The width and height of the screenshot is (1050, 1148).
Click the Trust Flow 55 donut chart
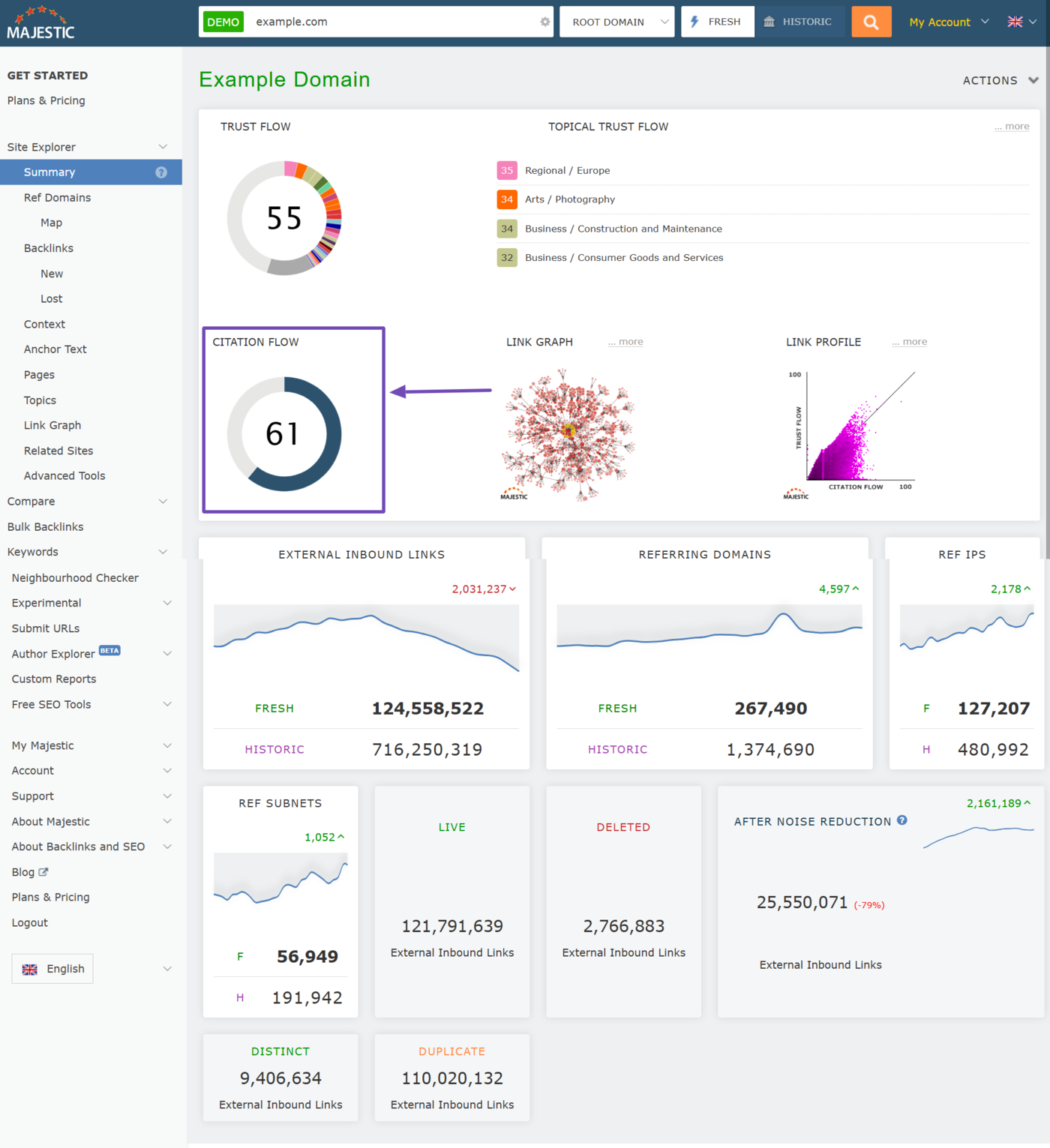pos(284,218)
